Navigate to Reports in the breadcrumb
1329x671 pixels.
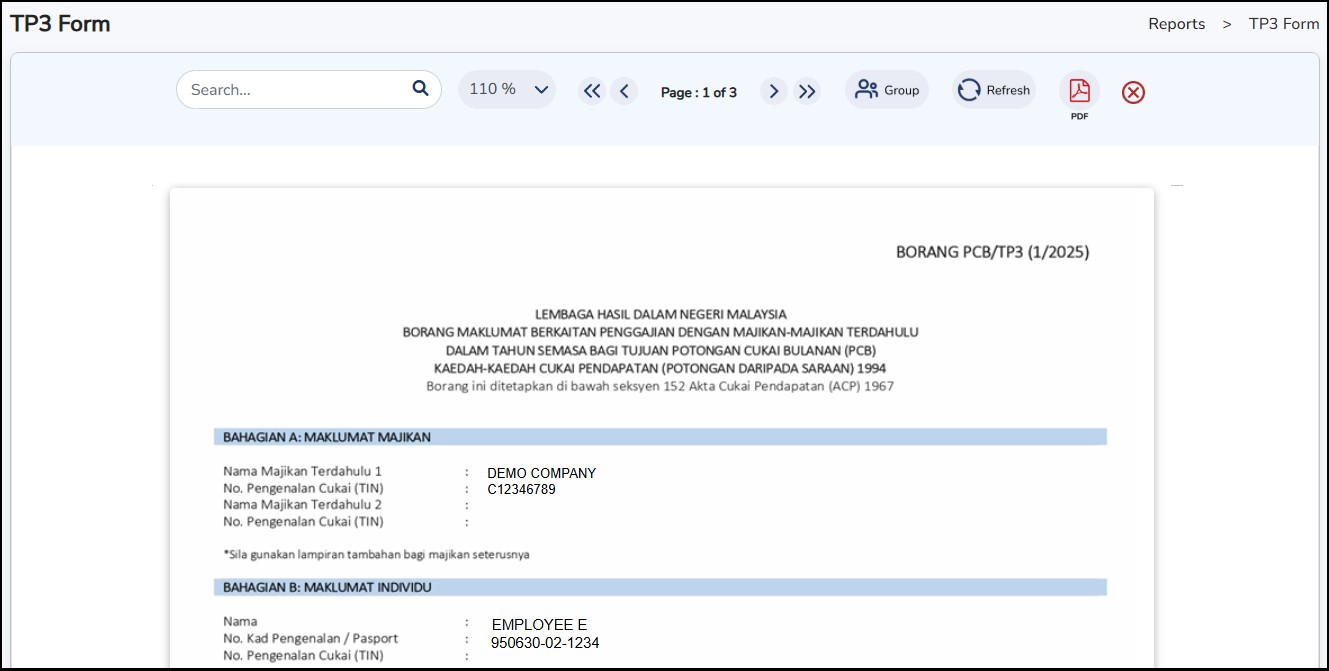click(1176, 24)
